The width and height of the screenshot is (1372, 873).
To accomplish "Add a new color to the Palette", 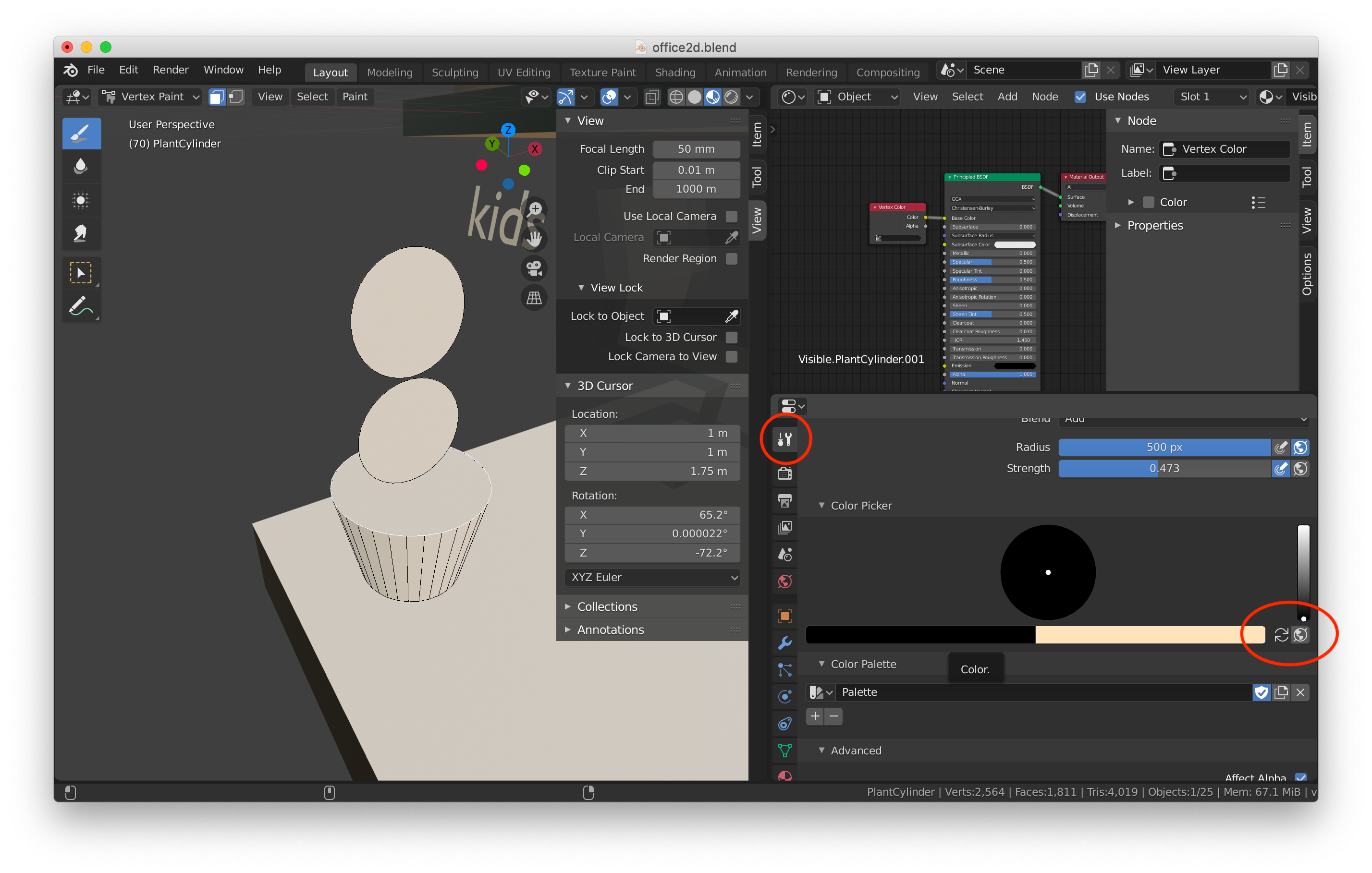I will coord(815,716).
